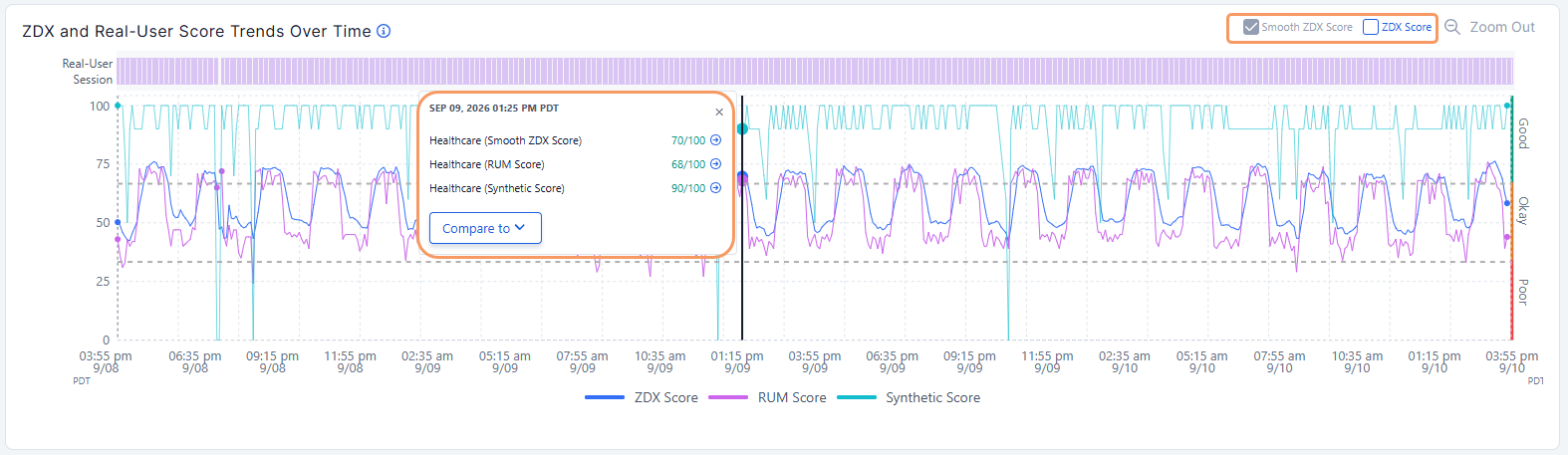1568x455 pixels.
Task: Click the ZDX Score legend label
Action: [666, 397]
